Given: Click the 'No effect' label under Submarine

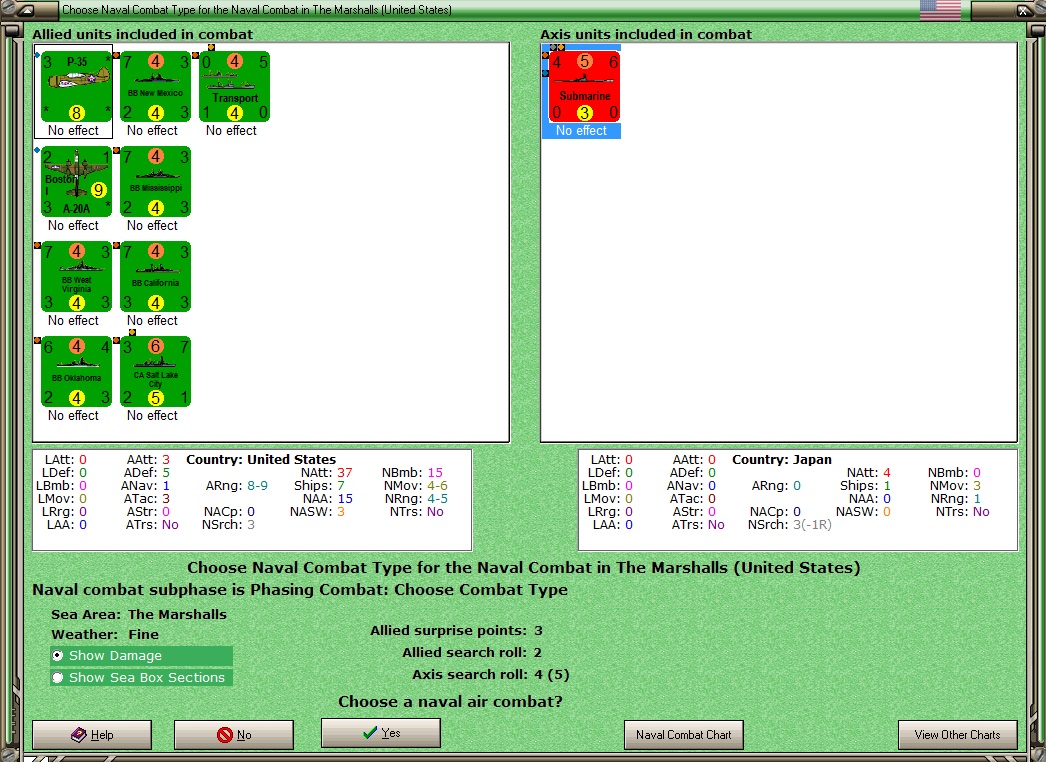Looking at the screenshot, I should pos(581,131).
